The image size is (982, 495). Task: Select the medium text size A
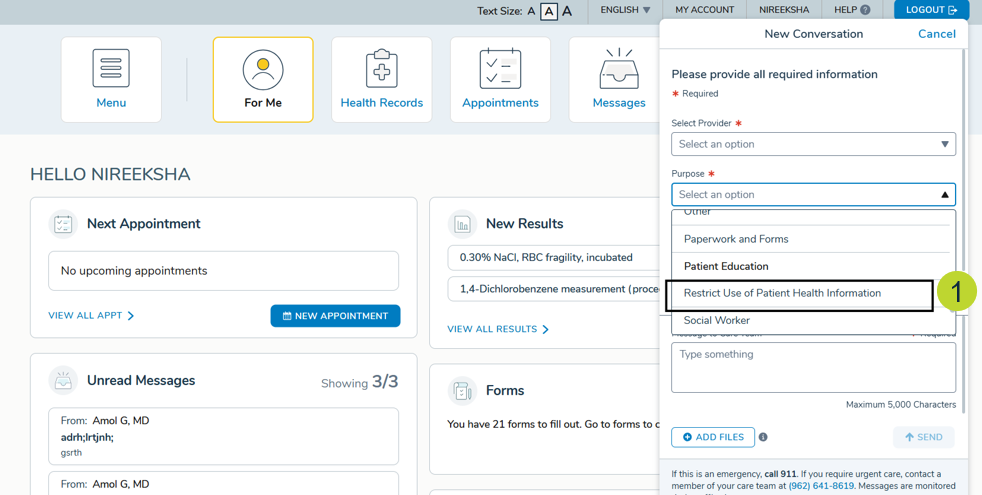click(x=548, y=11)
